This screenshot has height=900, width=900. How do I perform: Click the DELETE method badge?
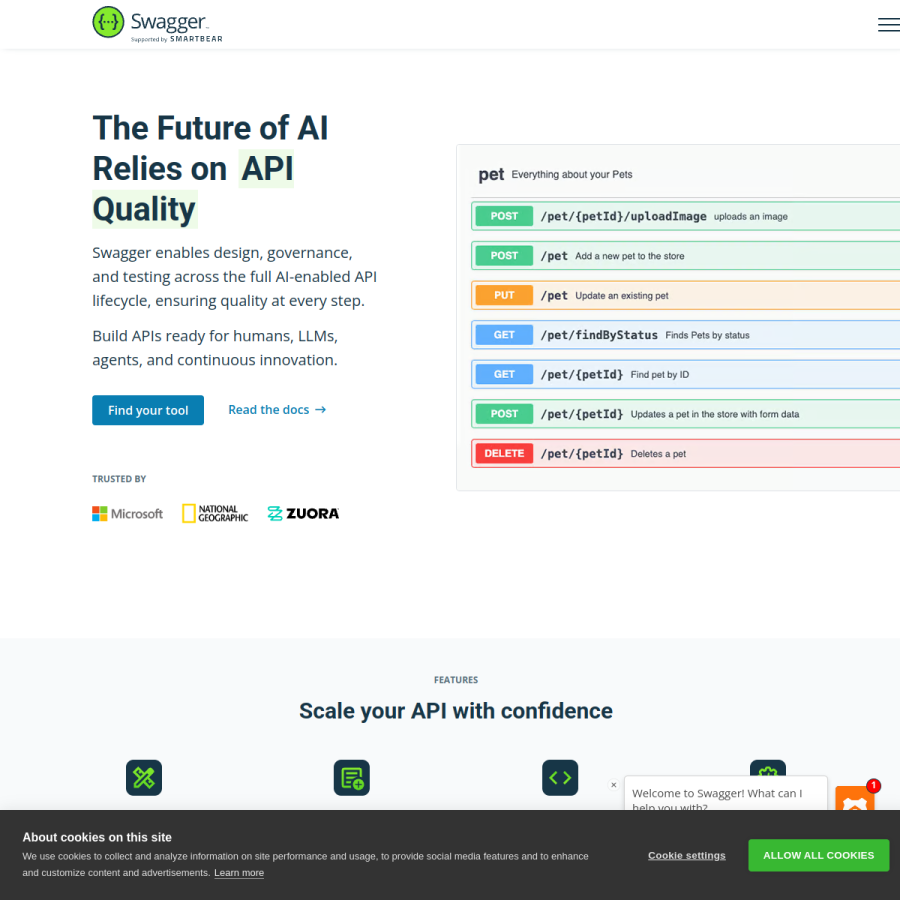tap(504, 453)
